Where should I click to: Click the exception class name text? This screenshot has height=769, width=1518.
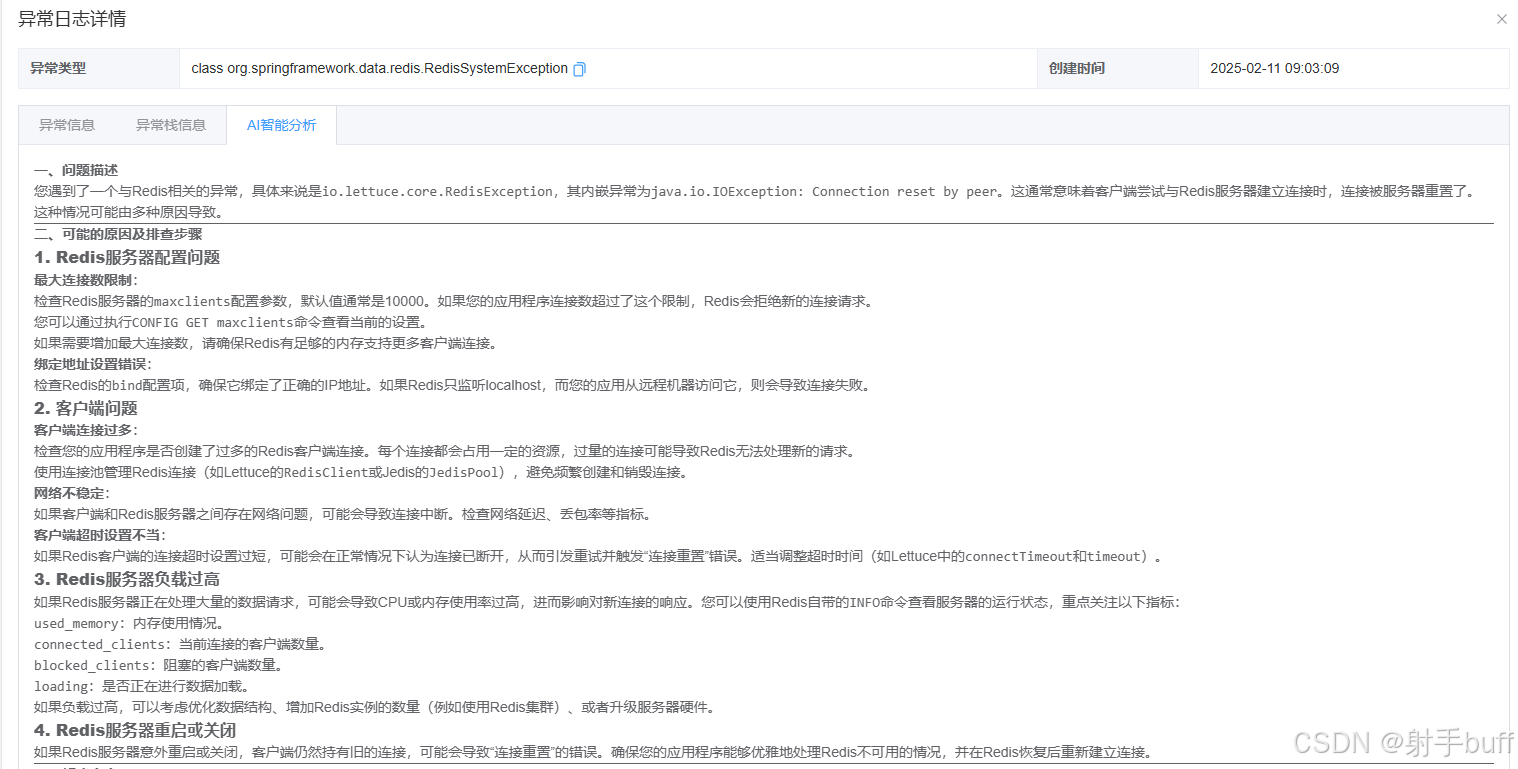(x=380, y=68)
